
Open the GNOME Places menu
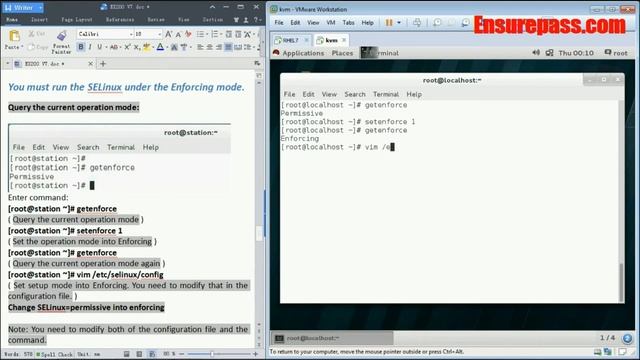pos(342,53)
